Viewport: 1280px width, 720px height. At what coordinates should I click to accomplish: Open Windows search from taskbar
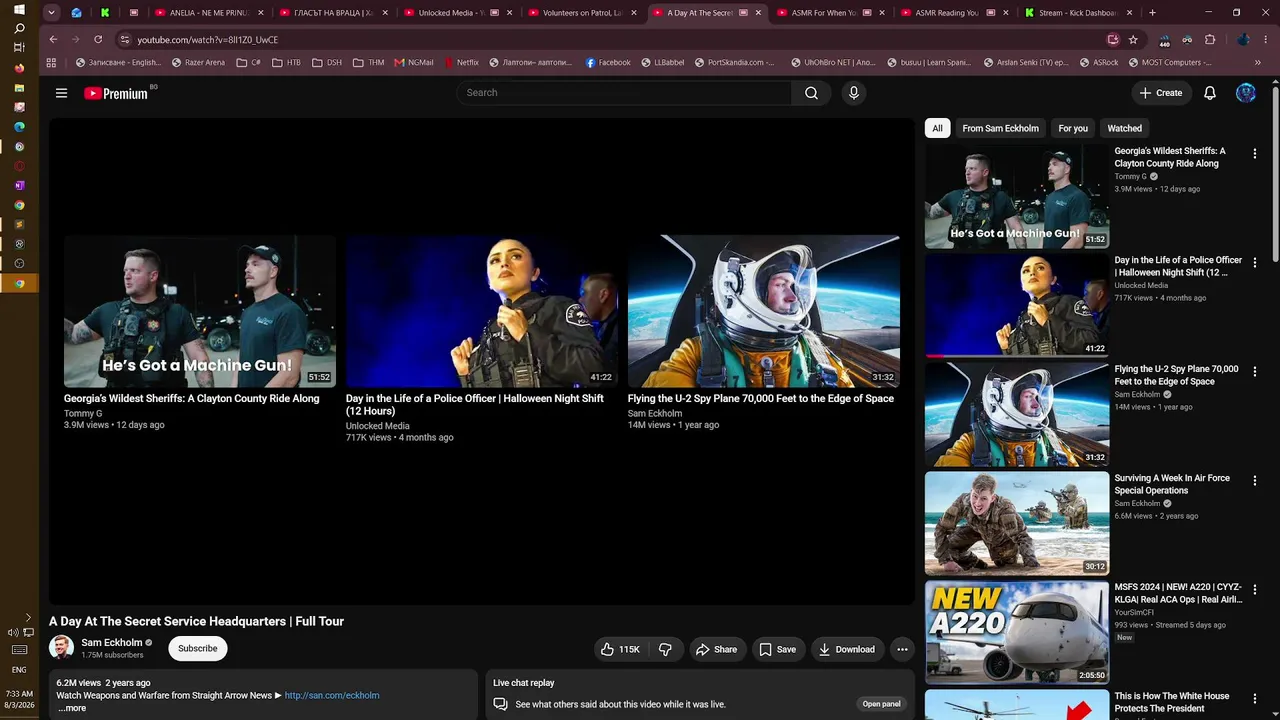point(19,29)
